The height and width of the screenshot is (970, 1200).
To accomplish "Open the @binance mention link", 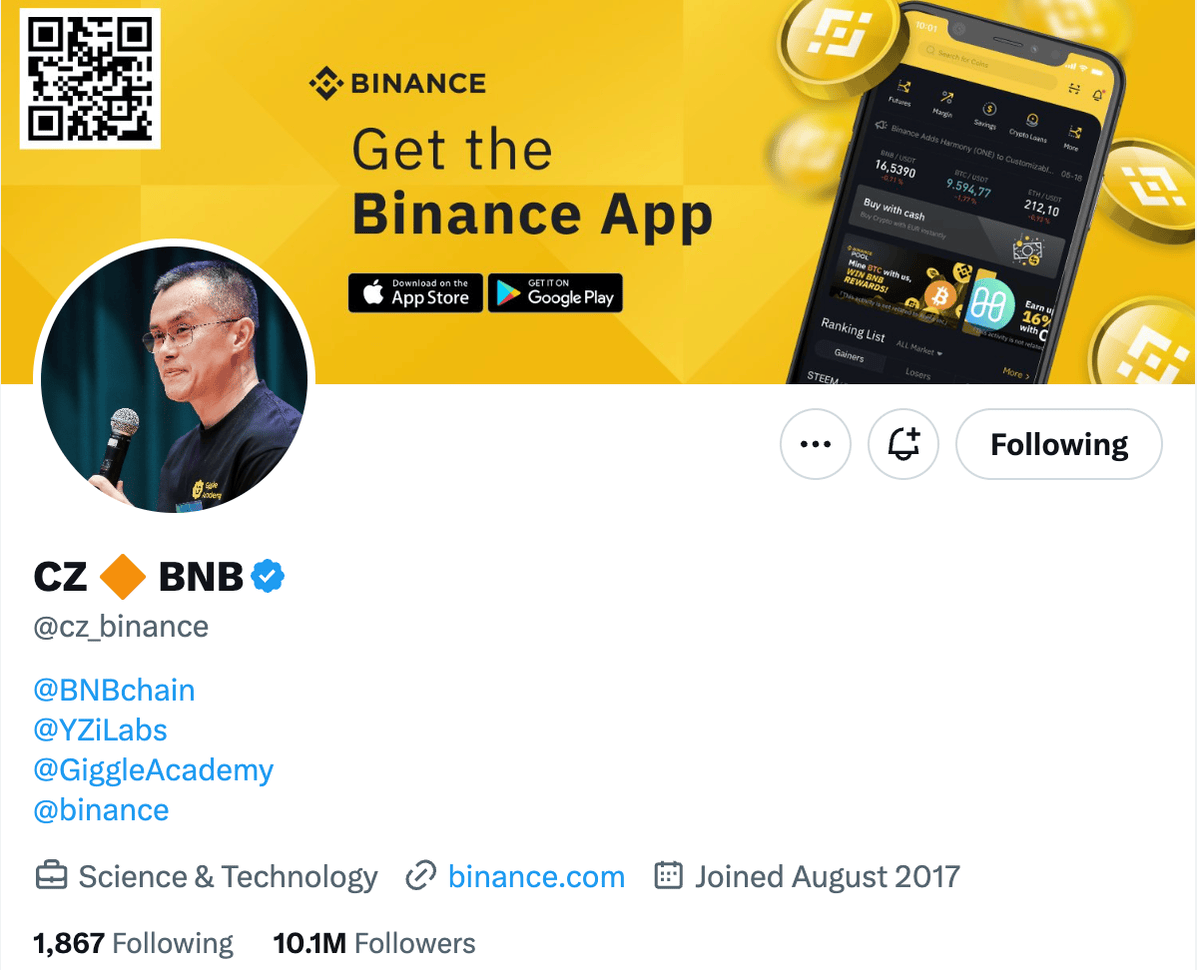I will click(x=101, y=810).
